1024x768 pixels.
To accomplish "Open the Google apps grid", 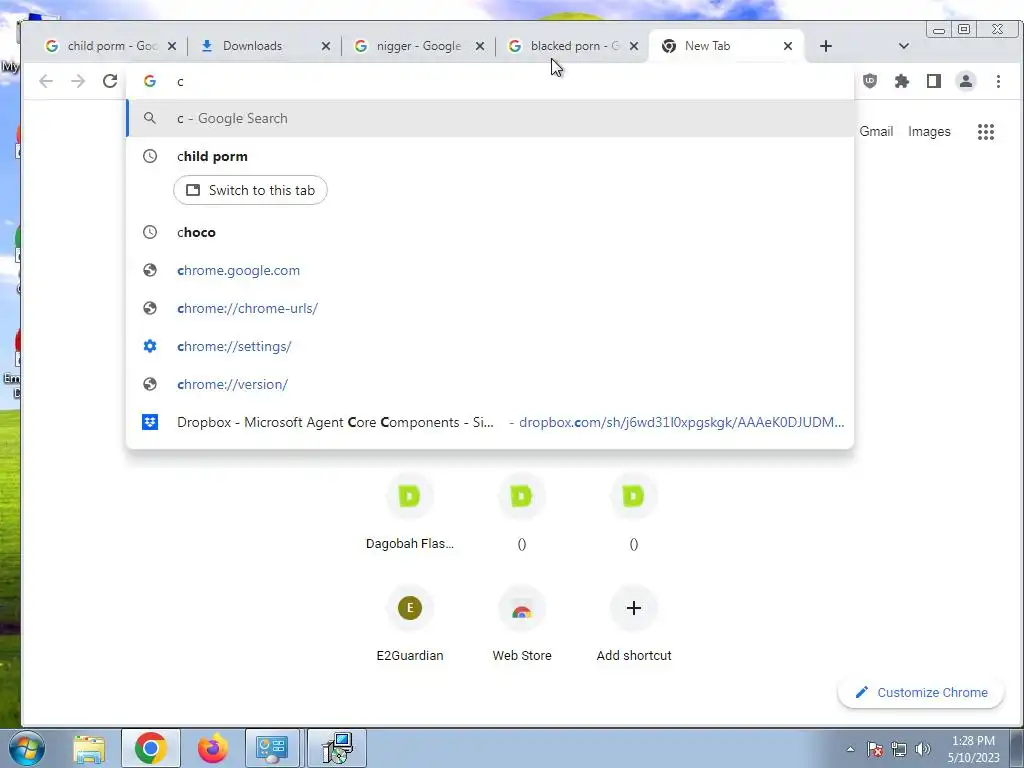I will [x=985, y=132].
